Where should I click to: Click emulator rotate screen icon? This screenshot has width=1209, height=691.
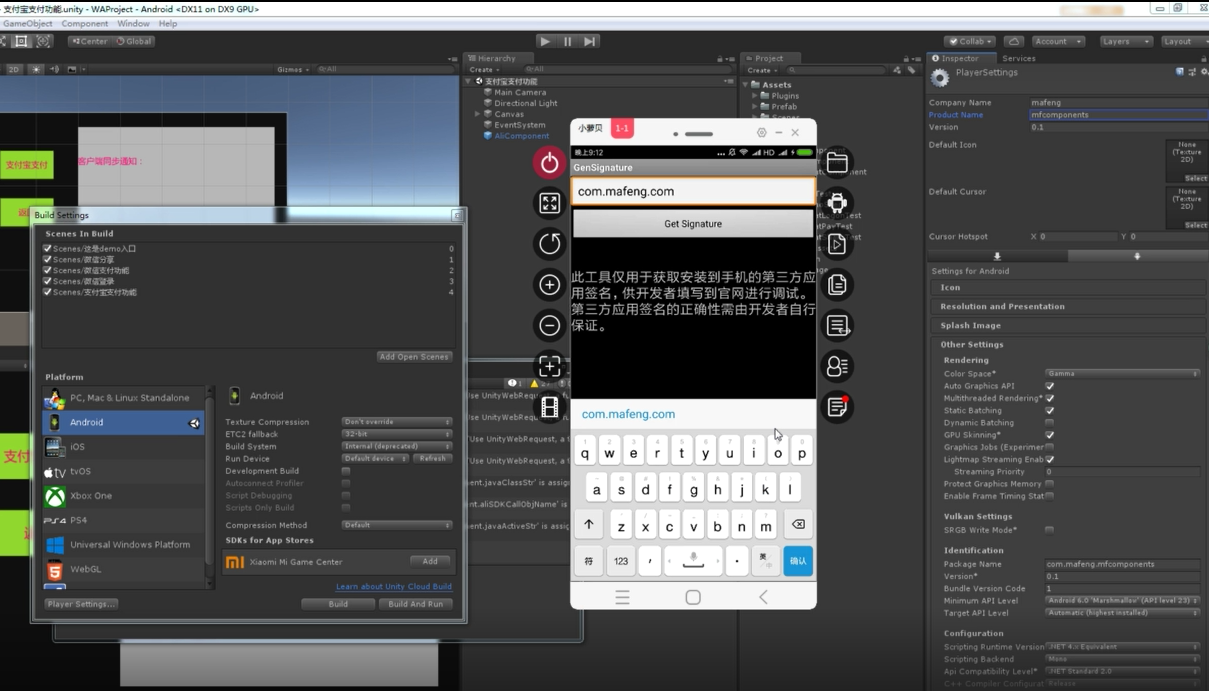(x=549, y=244)
